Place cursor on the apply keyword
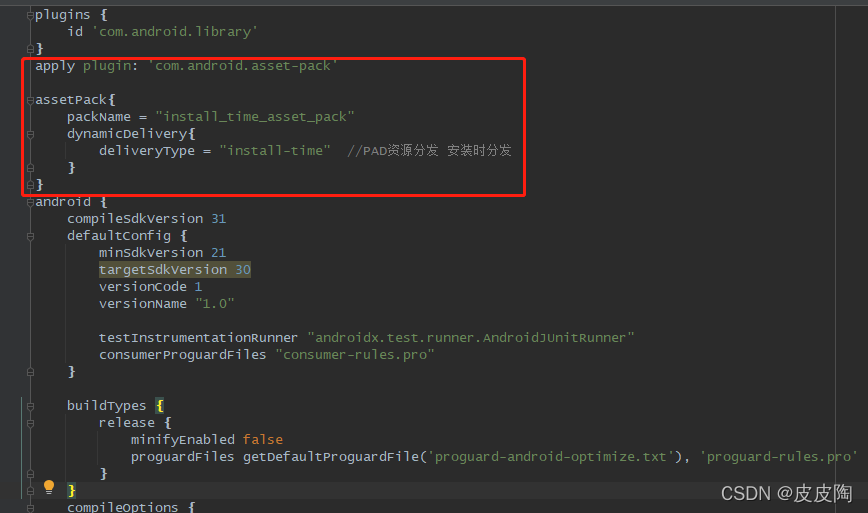 (55, 66)
